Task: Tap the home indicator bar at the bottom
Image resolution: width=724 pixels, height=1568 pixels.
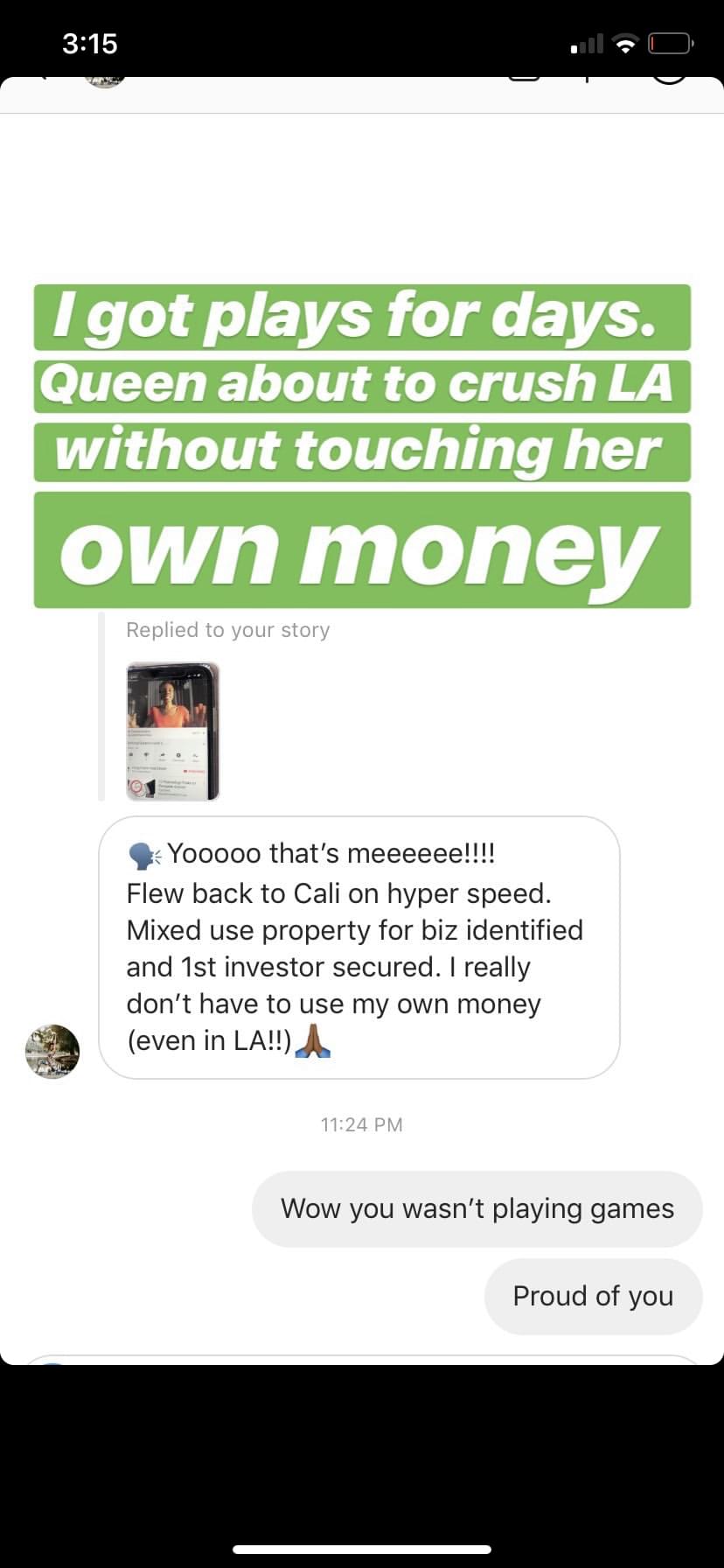Action: pos(362,1550)
